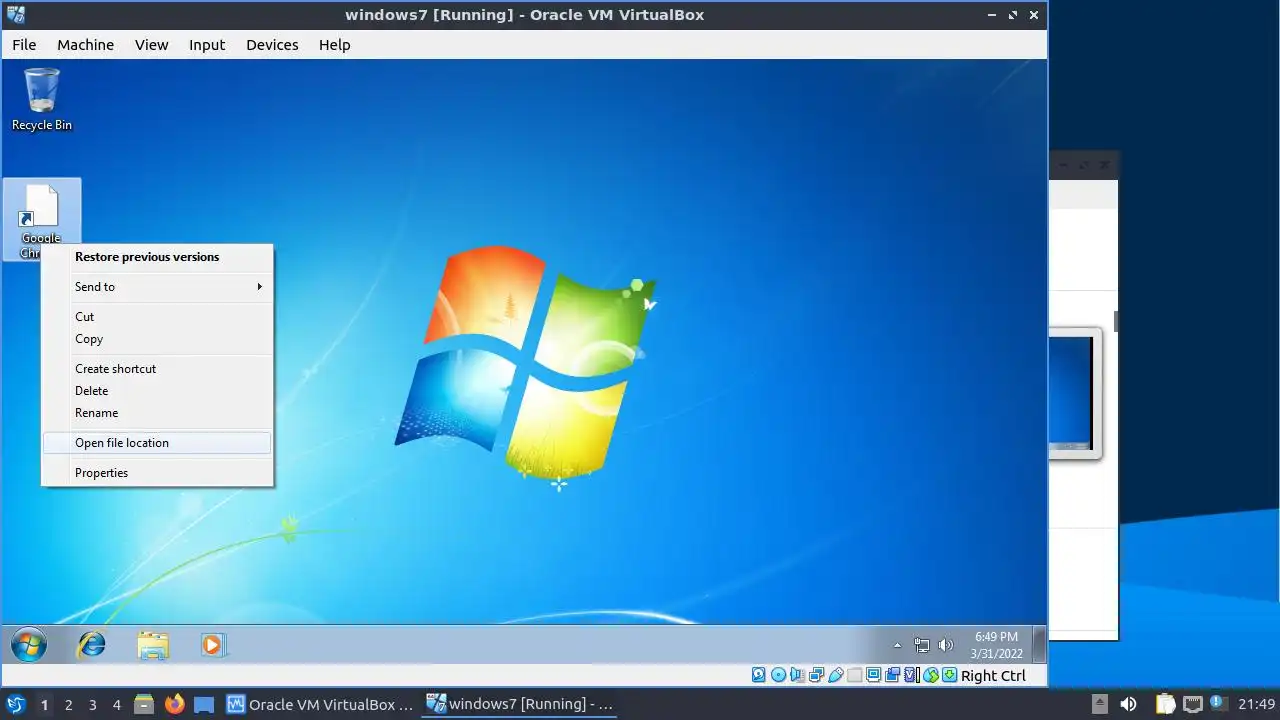Open Properties from the context menu

point(157,473)
